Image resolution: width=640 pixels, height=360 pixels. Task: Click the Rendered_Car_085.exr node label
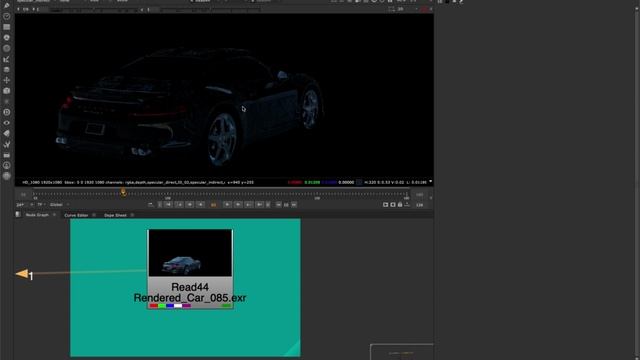tap(190, 298)
